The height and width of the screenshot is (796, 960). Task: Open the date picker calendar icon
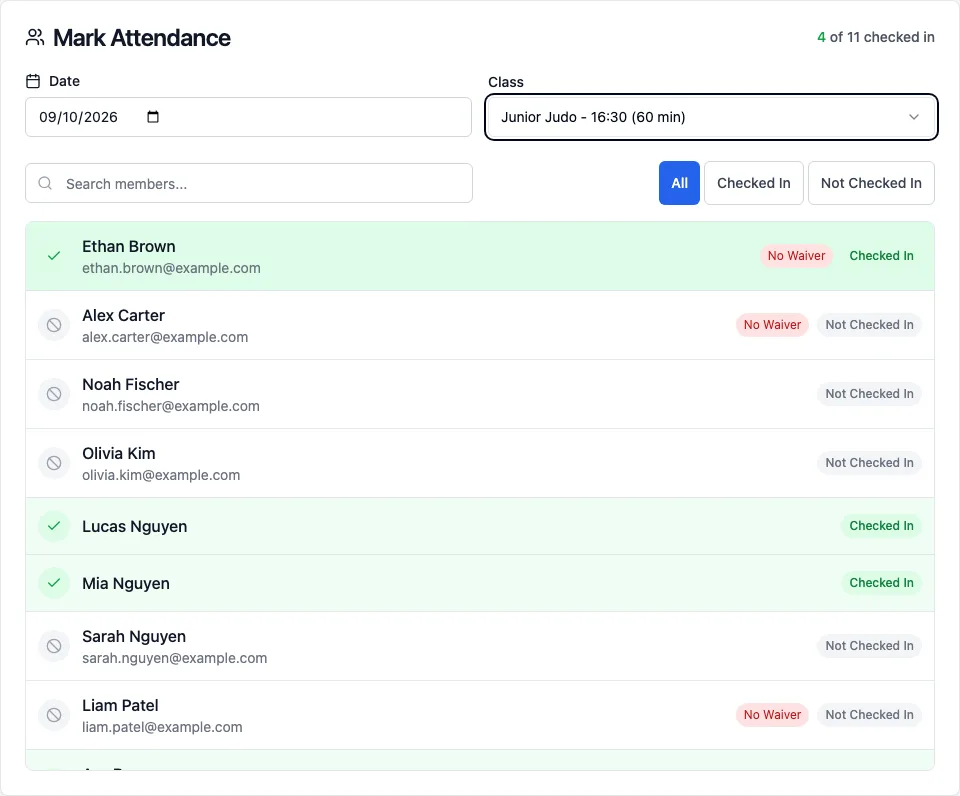[153, 117]
